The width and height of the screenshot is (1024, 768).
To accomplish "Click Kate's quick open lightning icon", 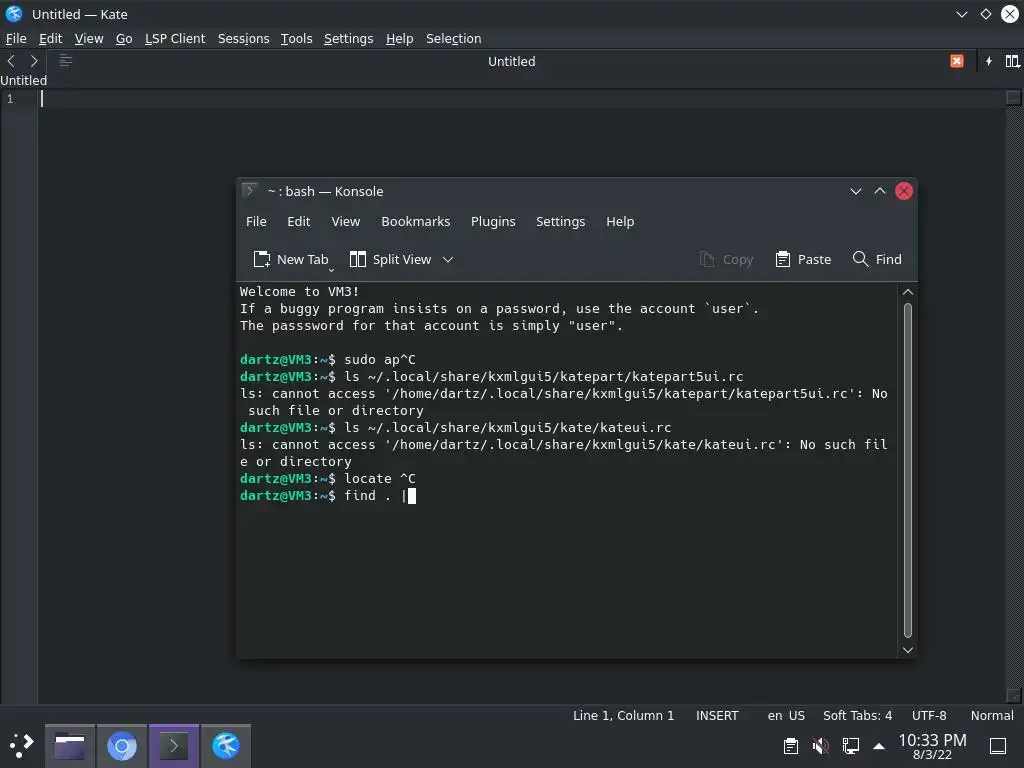I will click(x=989, y=61).
